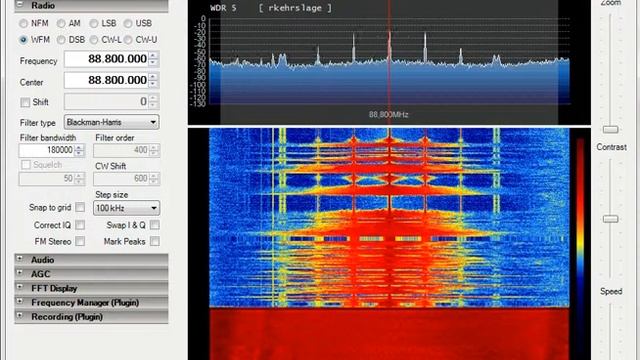Click the CW Shift value field
Screen dimensions: 640x360
121,178
